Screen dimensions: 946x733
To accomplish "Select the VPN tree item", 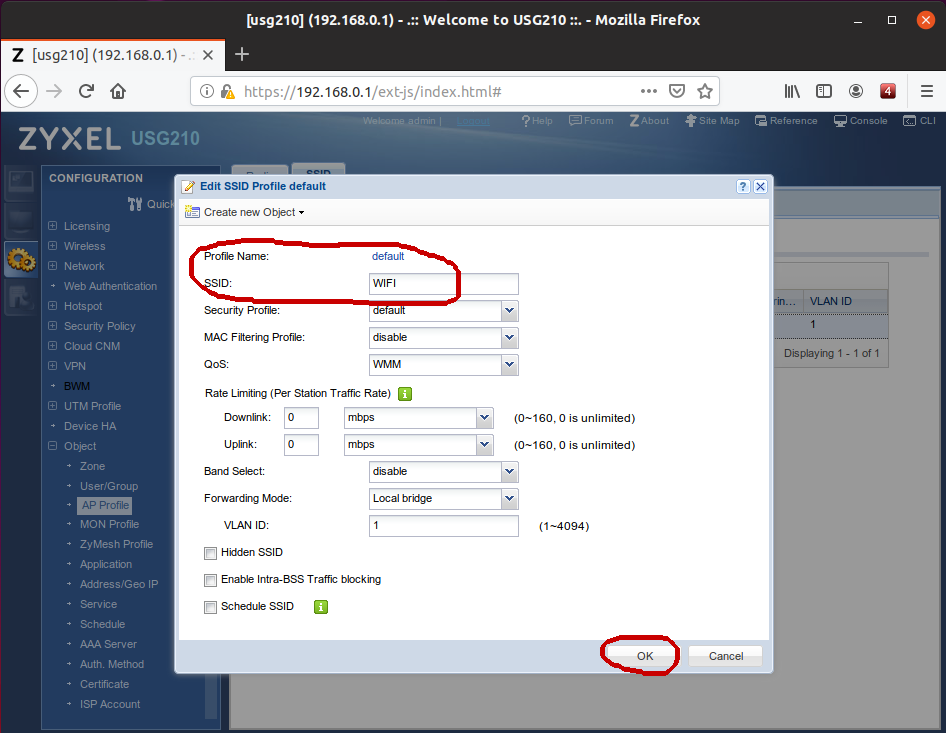I will tap(75, 366).
